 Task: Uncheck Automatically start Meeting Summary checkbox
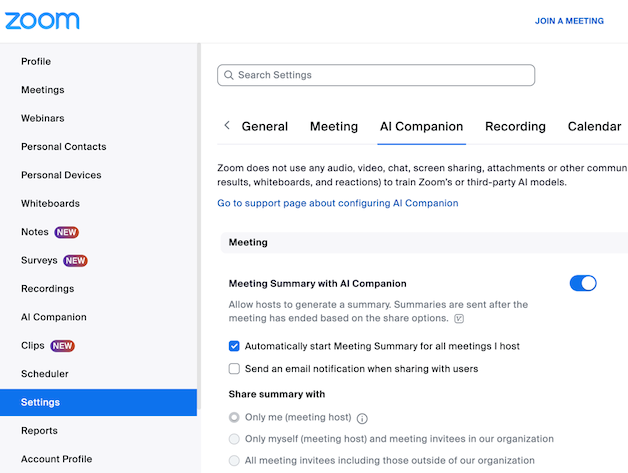tap(234, 346)
